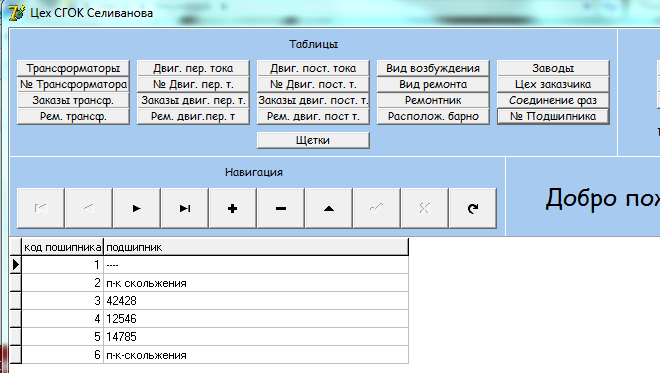
Task: Open the Ремонтник table
Action: click(x=433, y=100)
